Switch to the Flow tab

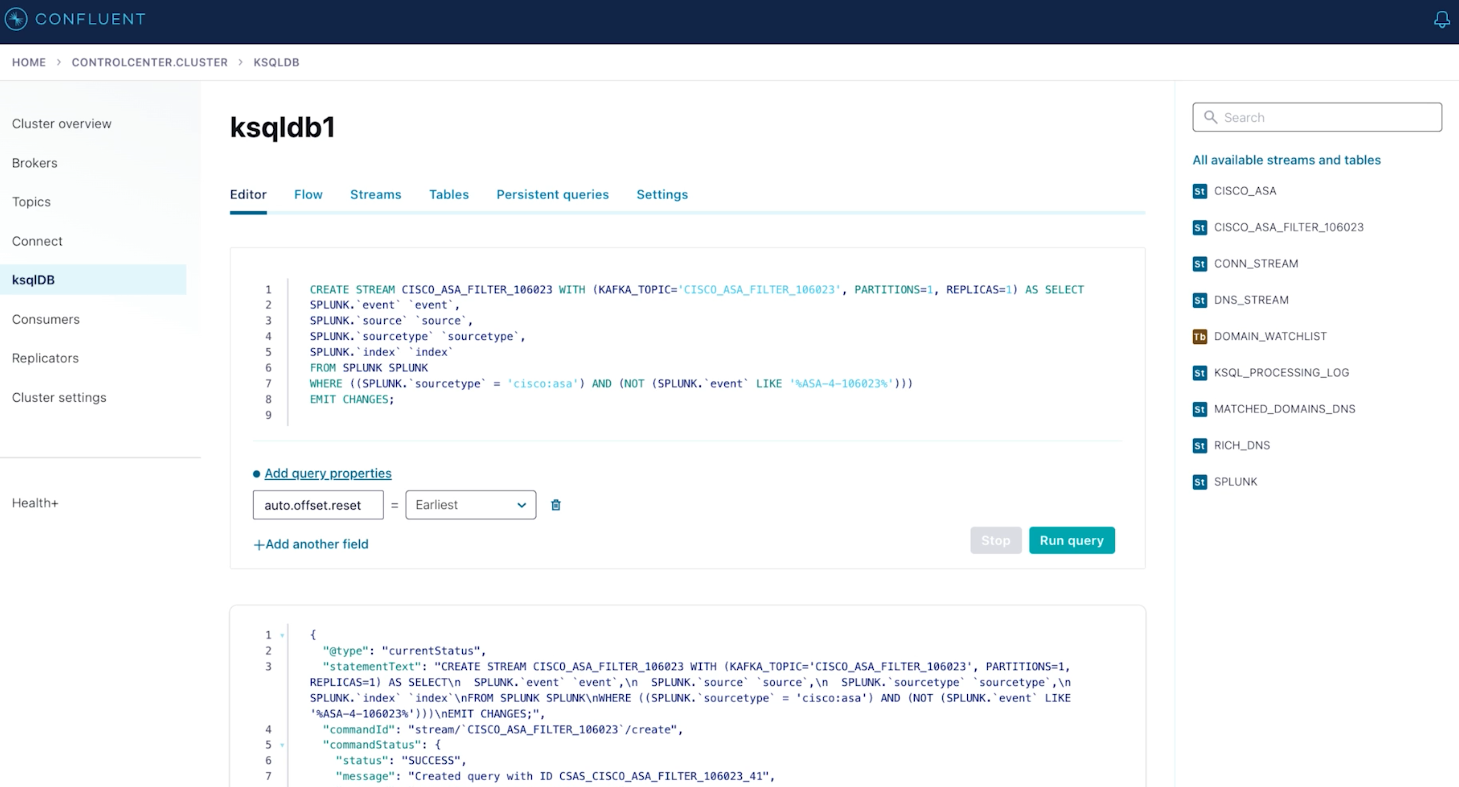[308, 194]
